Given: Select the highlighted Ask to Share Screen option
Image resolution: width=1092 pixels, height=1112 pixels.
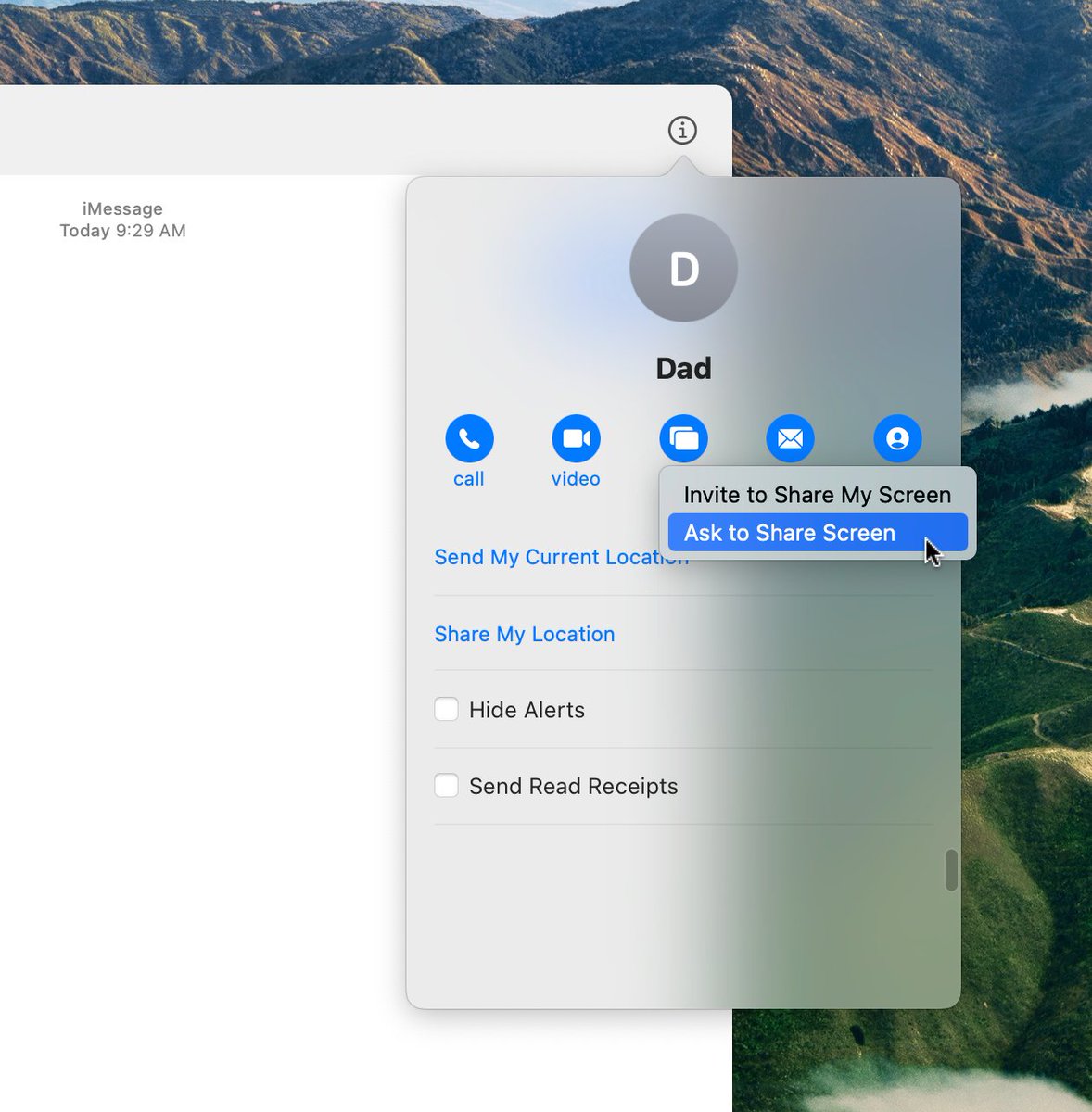Looking at the screenshot, I should click(x=788, y=532).
